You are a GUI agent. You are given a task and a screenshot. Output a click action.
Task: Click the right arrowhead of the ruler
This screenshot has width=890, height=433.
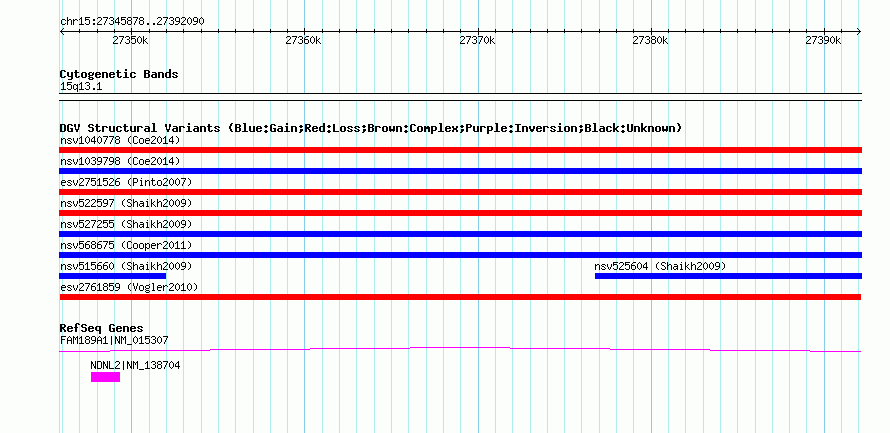coord(859,31)
